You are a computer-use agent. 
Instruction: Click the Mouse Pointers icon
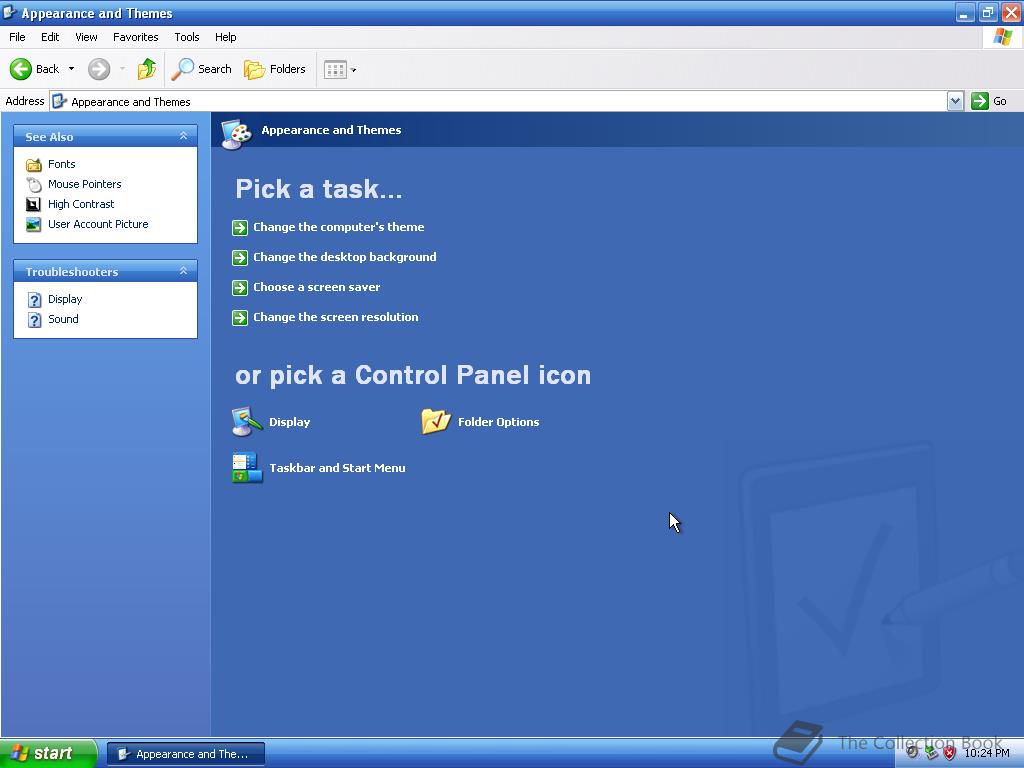pyautogui.click(x=33, y=185)
